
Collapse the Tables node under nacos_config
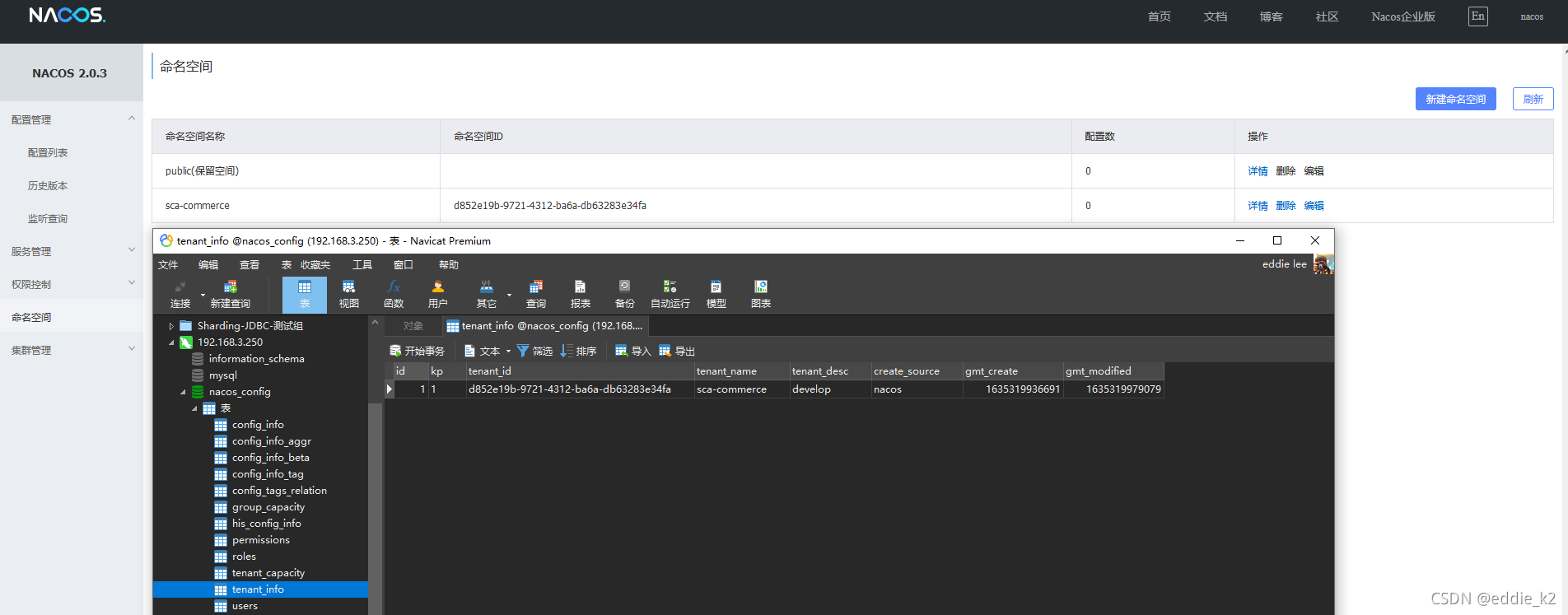pos(194,408)
